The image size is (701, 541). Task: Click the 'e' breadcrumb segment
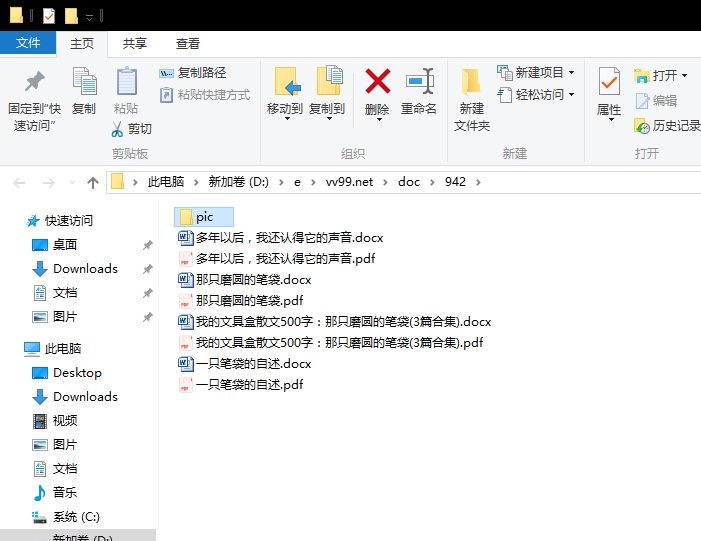(297, 182)
